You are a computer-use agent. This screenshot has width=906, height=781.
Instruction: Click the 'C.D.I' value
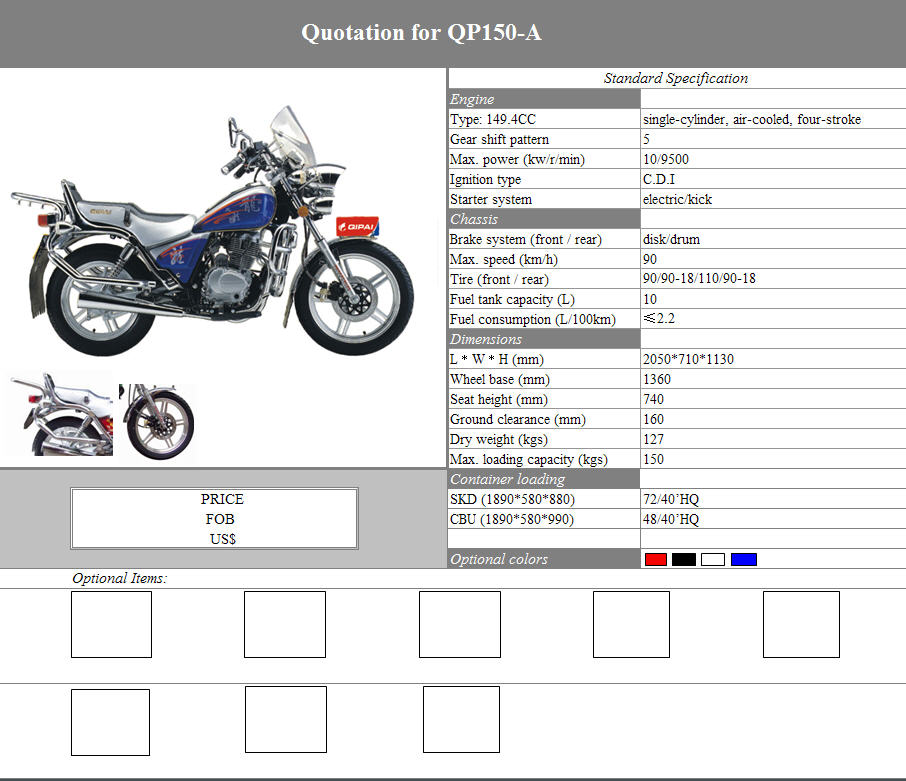point(659,179)
